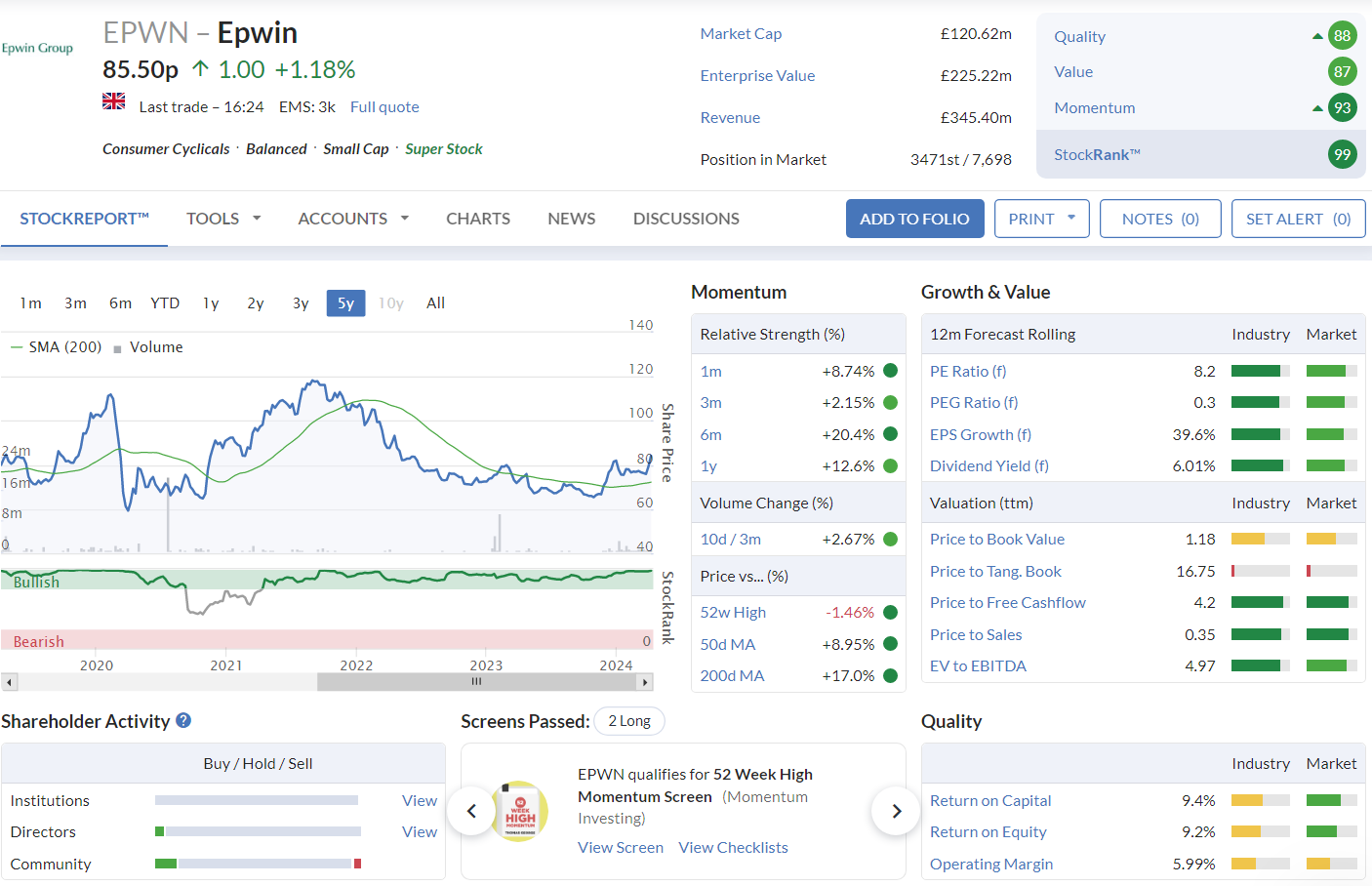This screenshot has width=1372, height=886.
Task: Click the green dot for 52w High
Action: pyautogui.click(x=890, y=612)
